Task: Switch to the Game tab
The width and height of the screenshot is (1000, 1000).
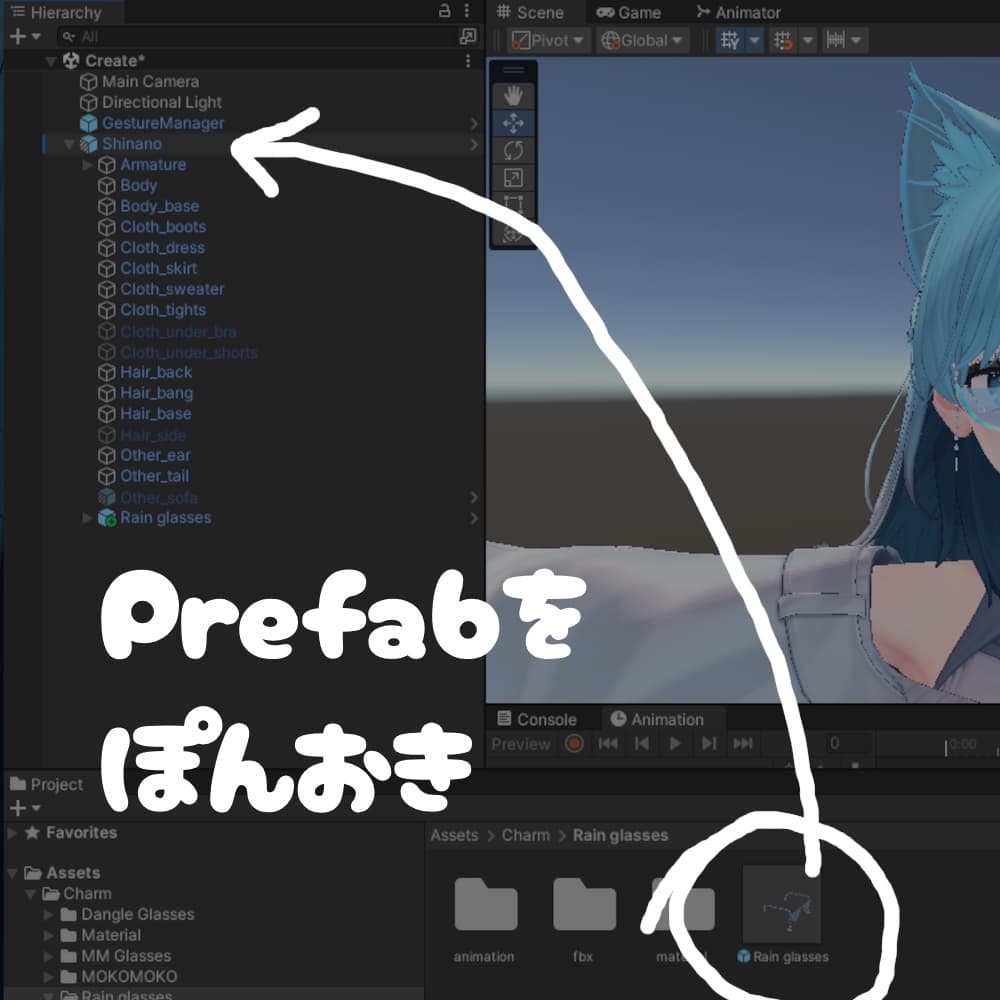Action: click(630, 12)
